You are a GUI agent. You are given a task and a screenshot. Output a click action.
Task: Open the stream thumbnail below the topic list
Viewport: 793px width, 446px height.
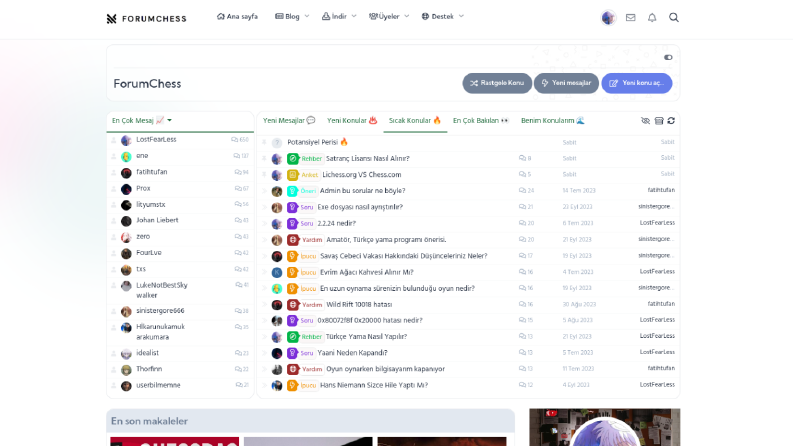click(604, 427)
